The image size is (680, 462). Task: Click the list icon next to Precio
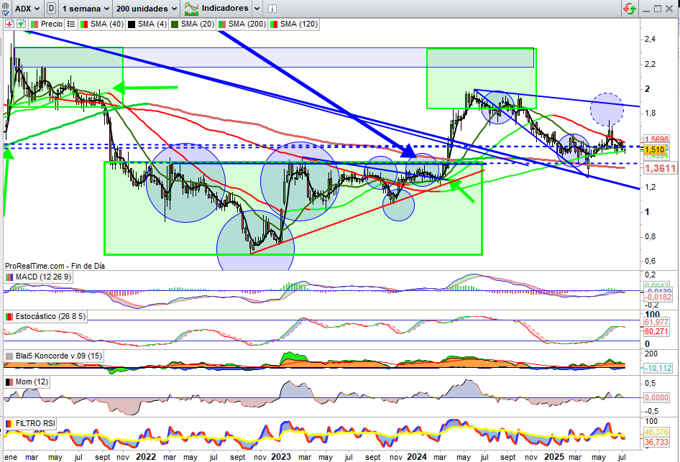[x=71, y=24]
